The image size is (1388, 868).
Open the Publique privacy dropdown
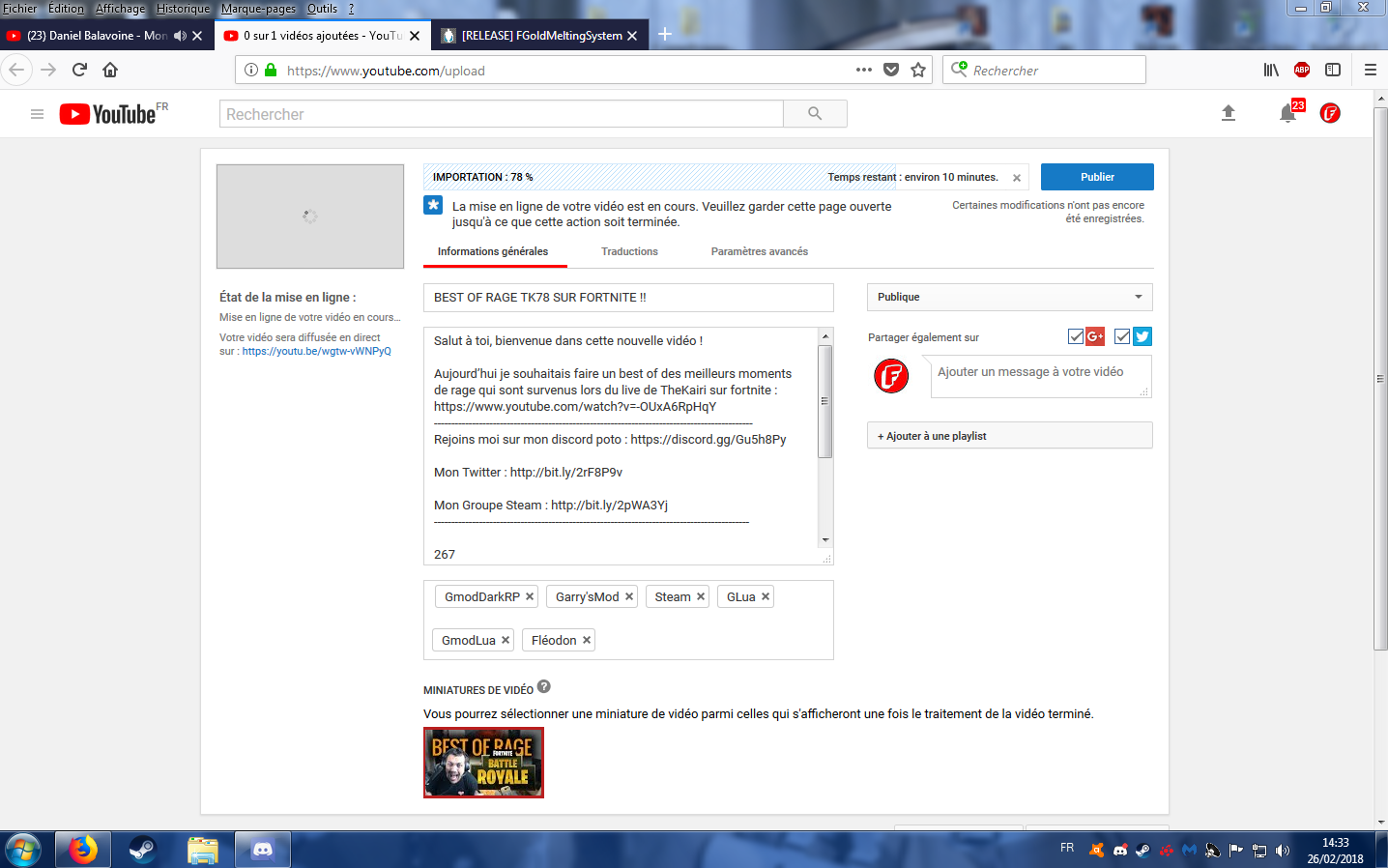1010,297
